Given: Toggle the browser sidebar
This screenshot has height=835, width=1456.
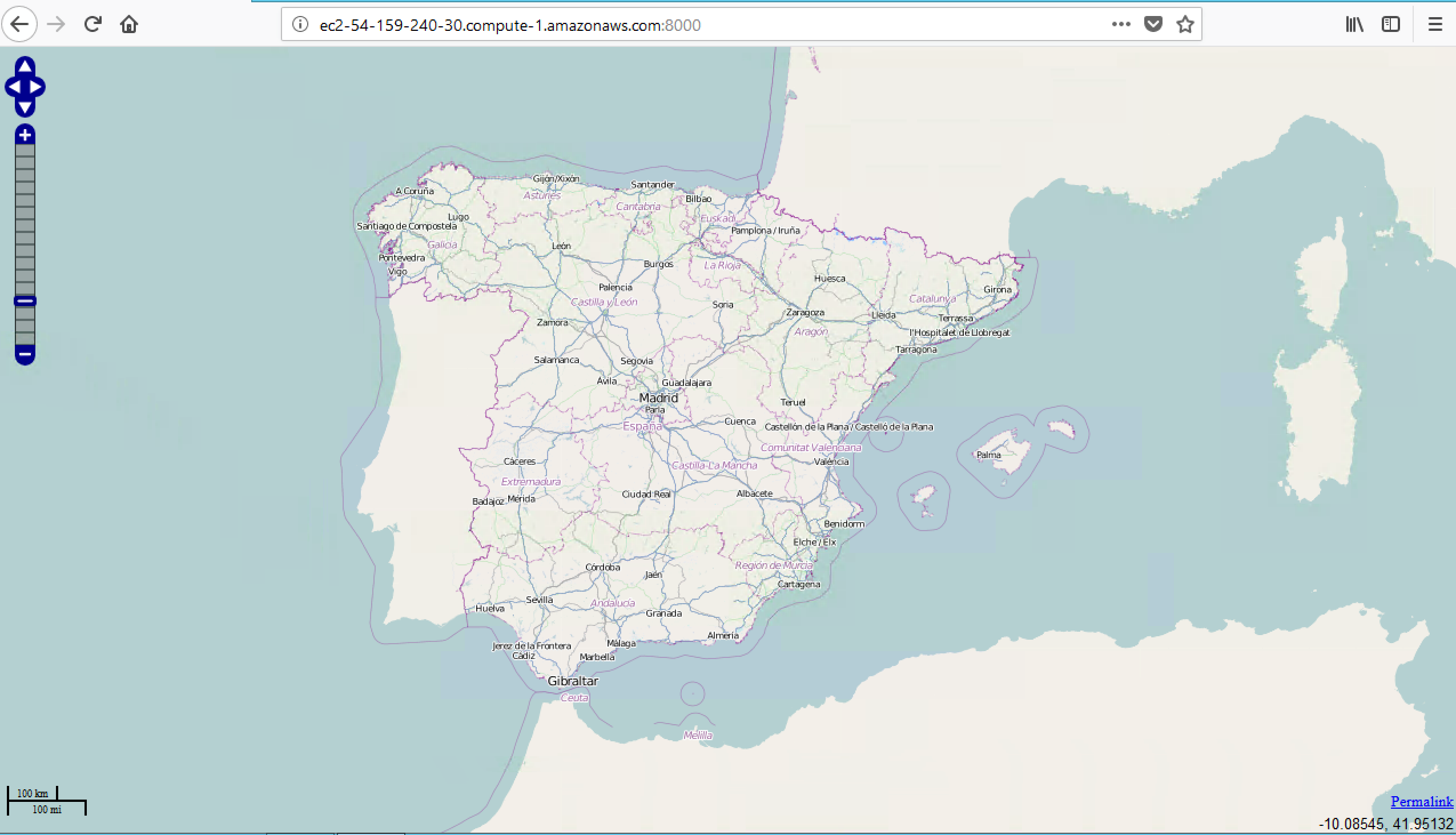Looking at the screenshot, I should tap(1391, 25).
